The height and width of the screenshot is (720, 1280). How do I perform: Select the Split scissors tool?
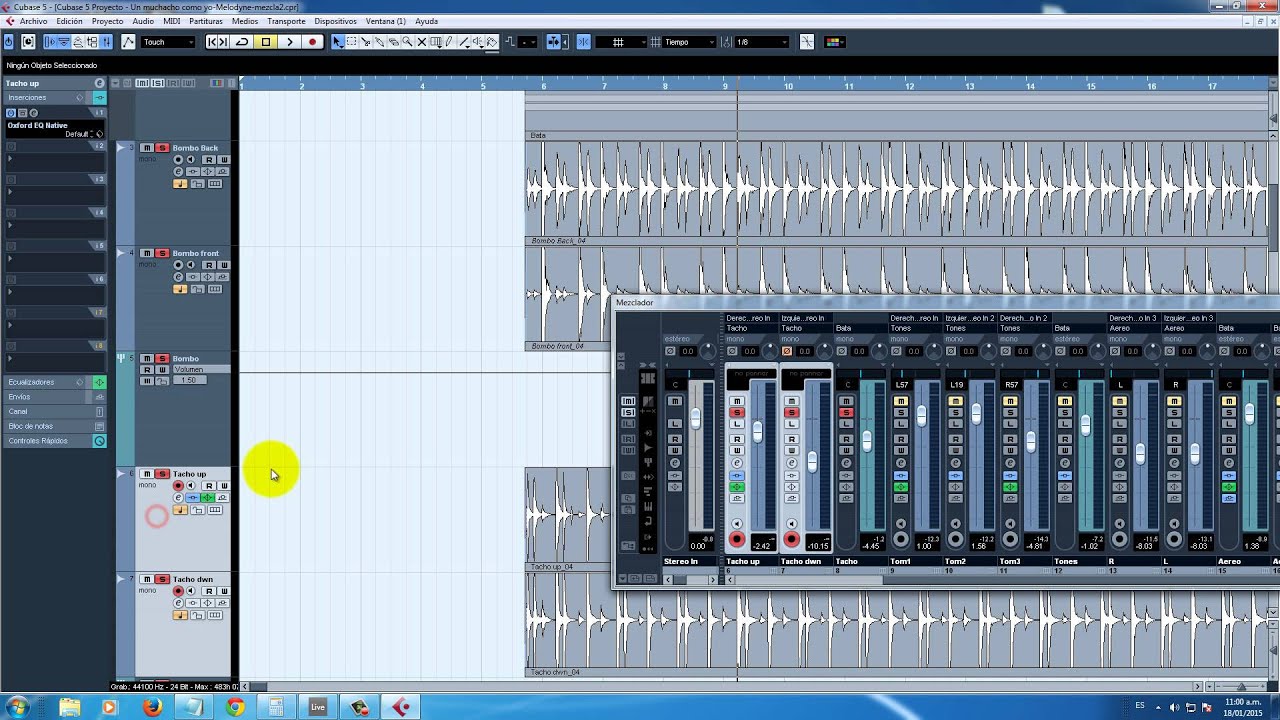(x=366, y=42)
